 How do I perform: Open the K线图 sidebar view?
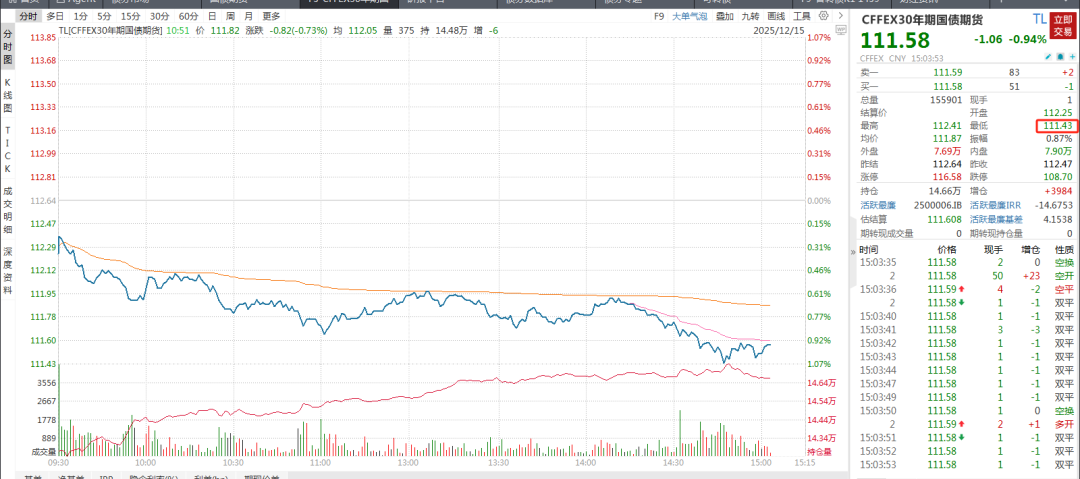tap(7, 95)
